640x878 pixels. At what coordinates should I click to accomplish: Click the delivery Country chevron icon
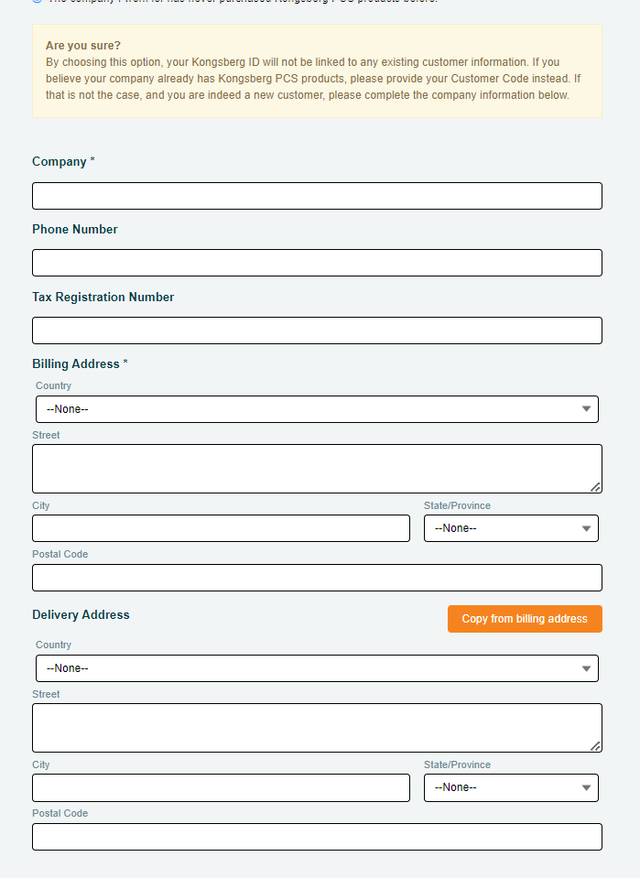[x=585, y=668]
